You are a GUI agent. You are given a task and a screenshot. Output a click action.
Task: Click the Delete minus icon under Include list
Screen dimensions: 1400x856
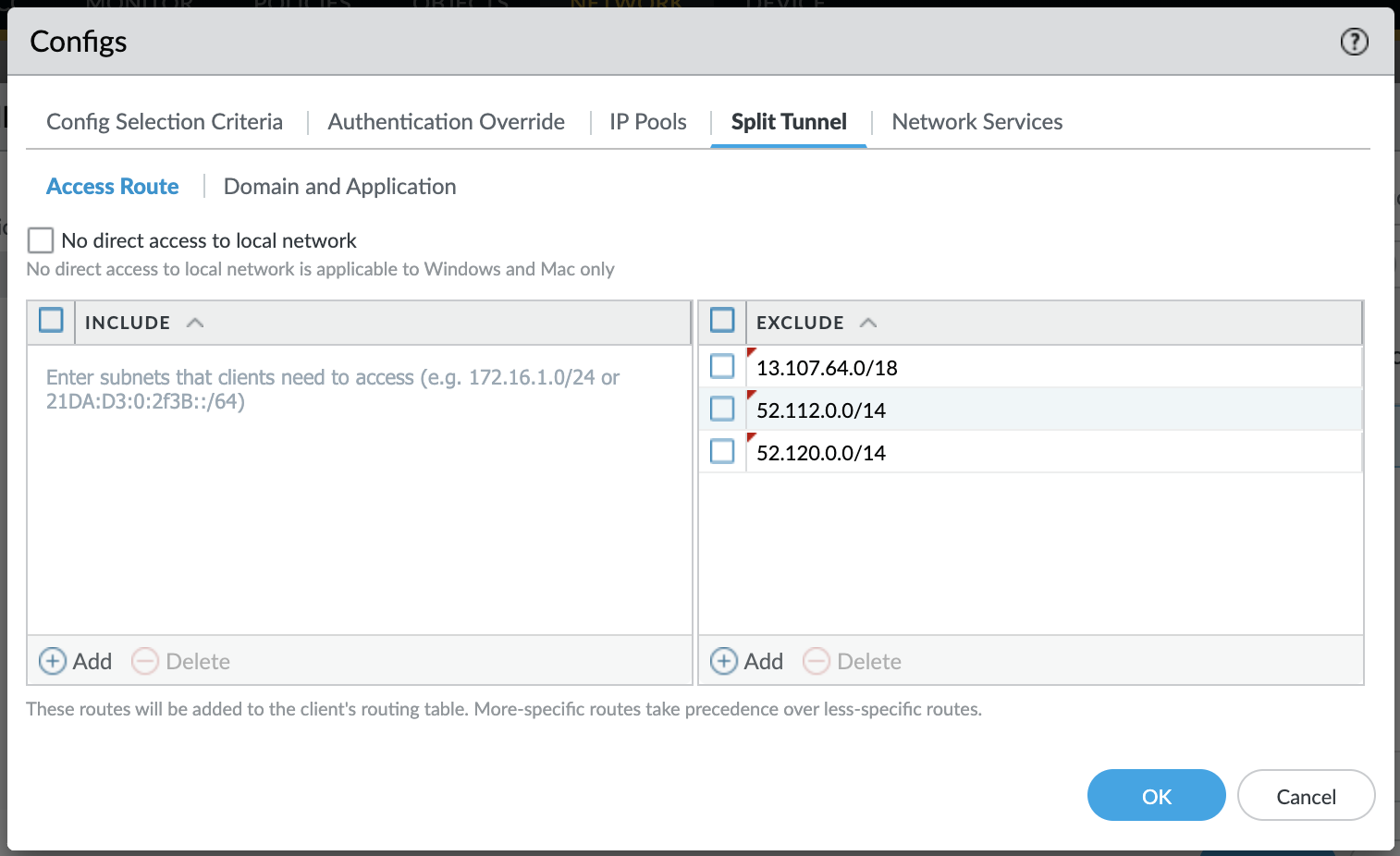point(145,661)
